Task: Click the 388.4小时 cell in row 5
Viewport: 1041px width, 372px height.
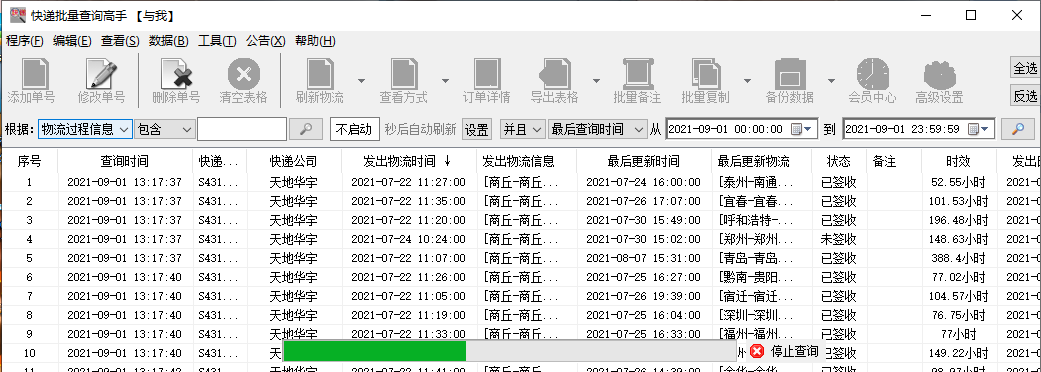Action: [x=959, y=258]
